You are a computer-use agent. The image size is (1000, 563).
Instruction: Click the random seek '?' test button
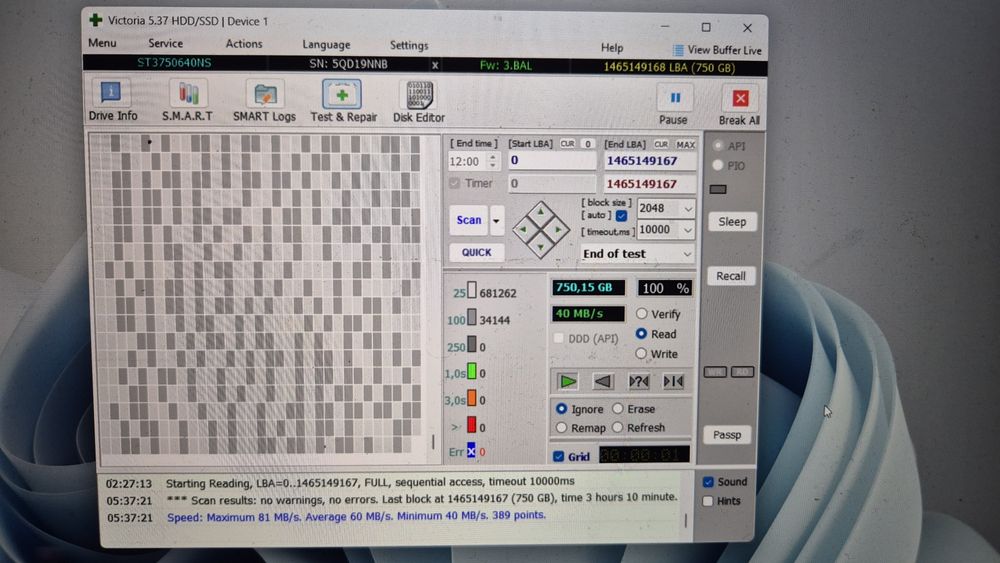coord(638,381)
